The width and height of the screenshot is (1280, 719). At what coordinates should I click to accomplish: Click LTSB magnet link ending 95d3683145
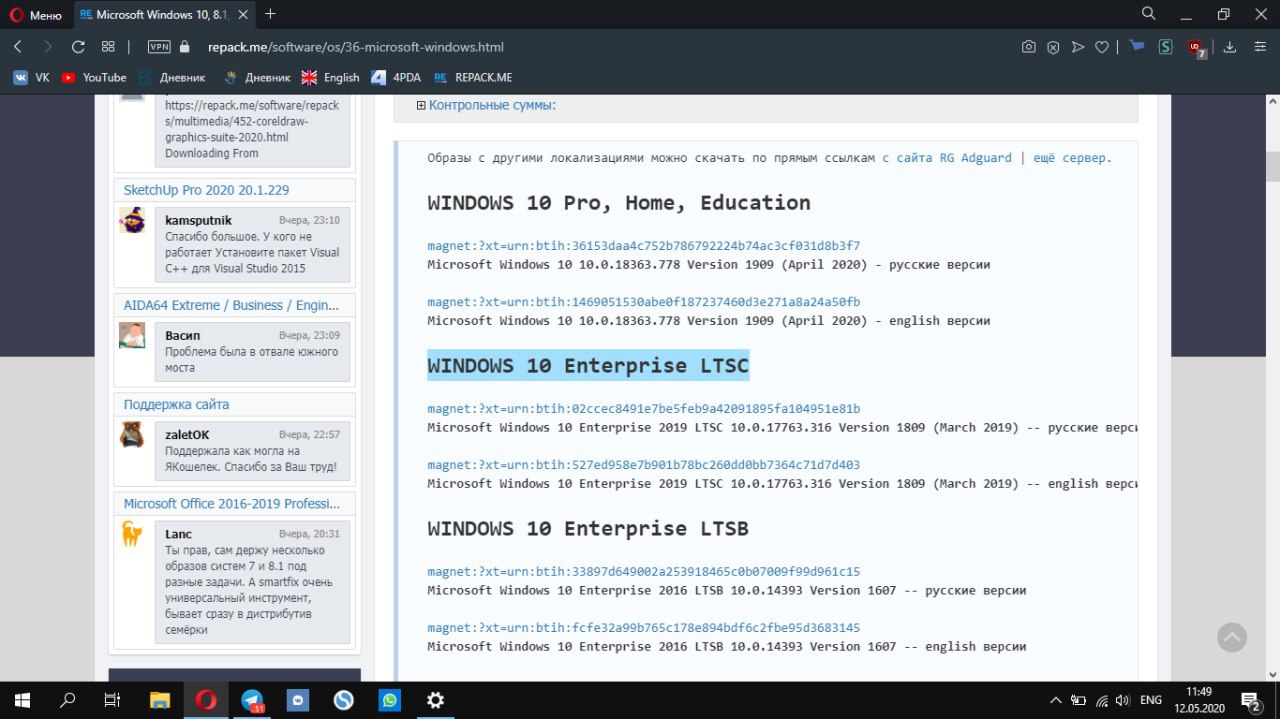[643, 628]
